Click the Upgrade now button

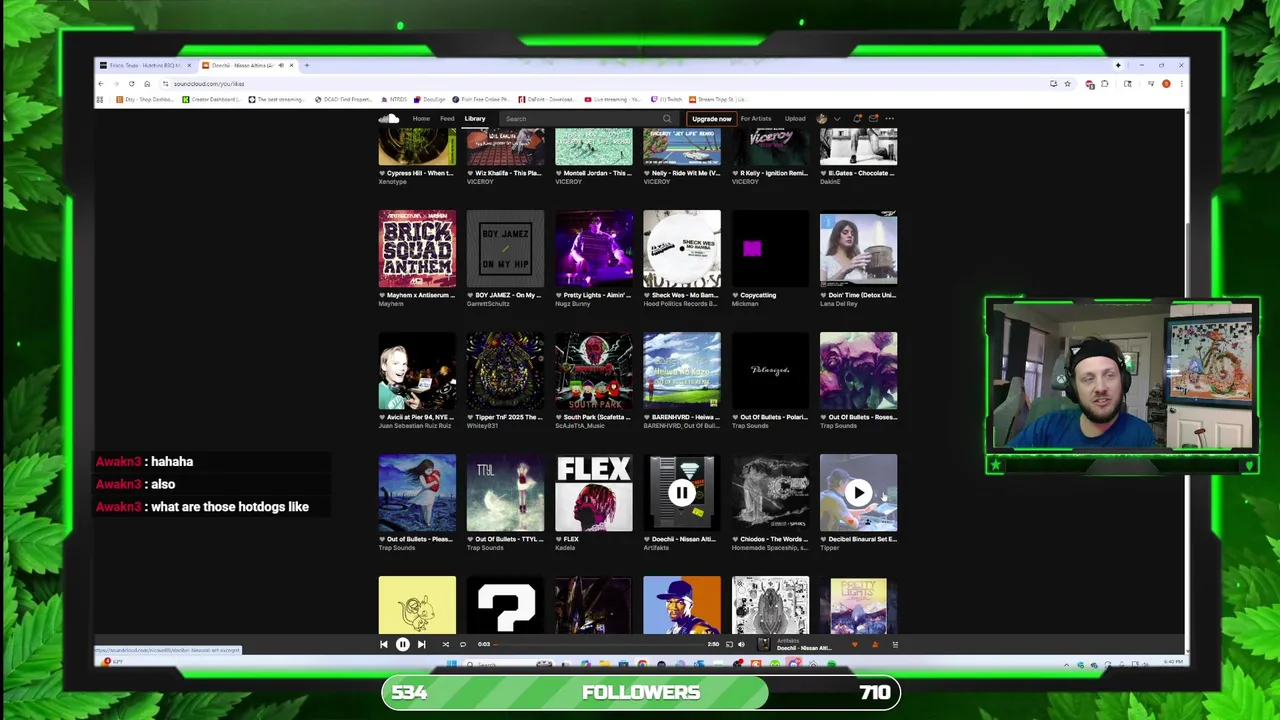(x=711, y=118)
